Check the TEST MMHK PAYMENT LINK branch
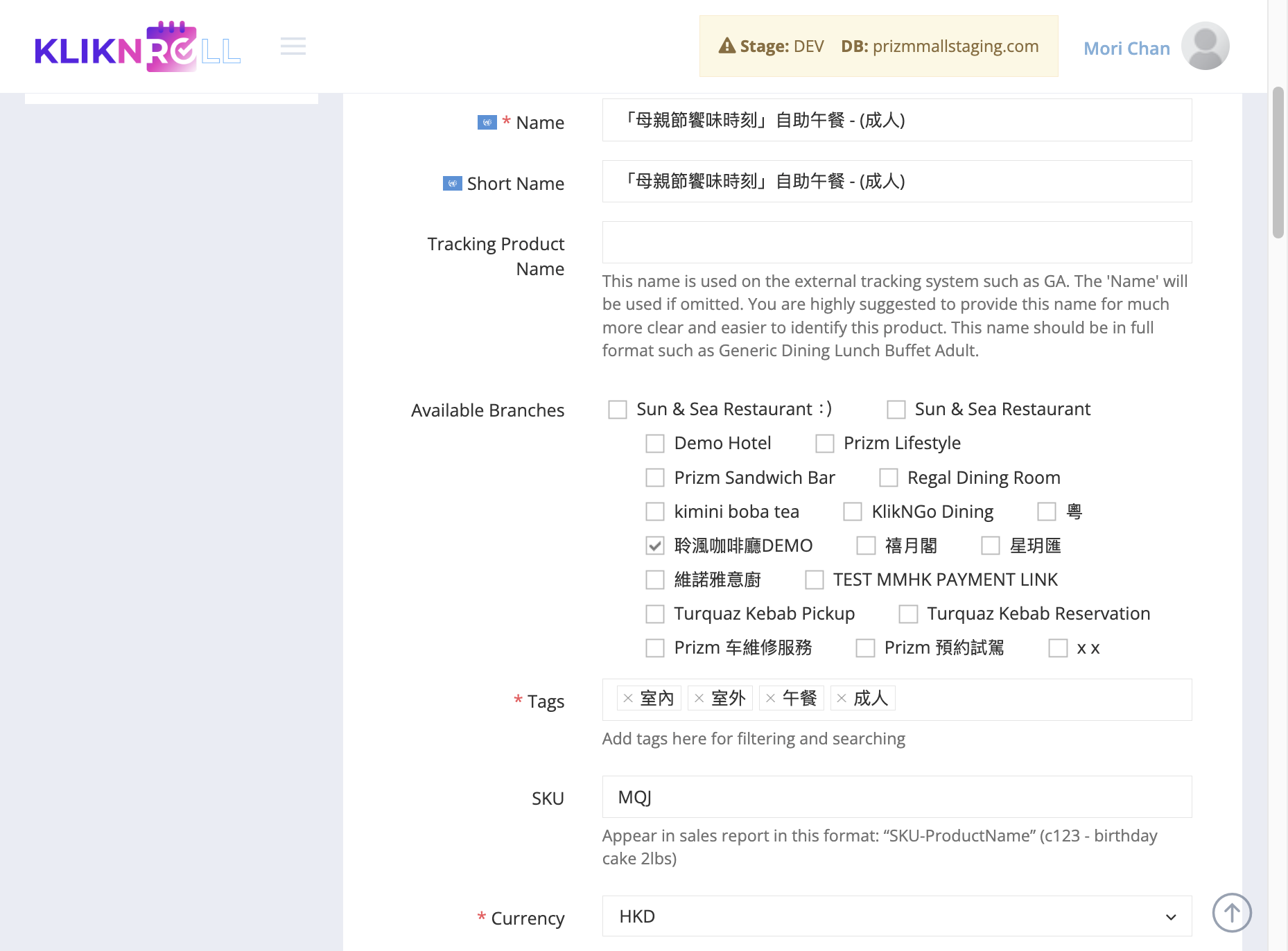 click(815, 579)
